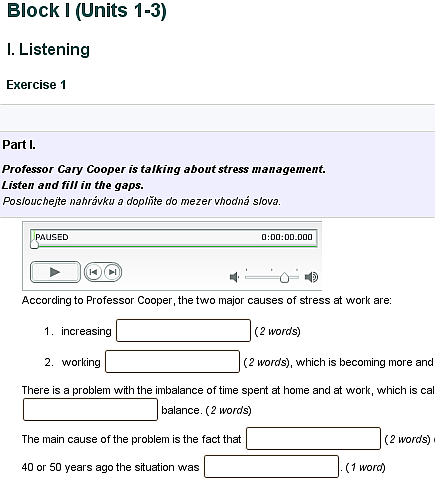
Task: Click the volume slider handle
Action: 284,277
